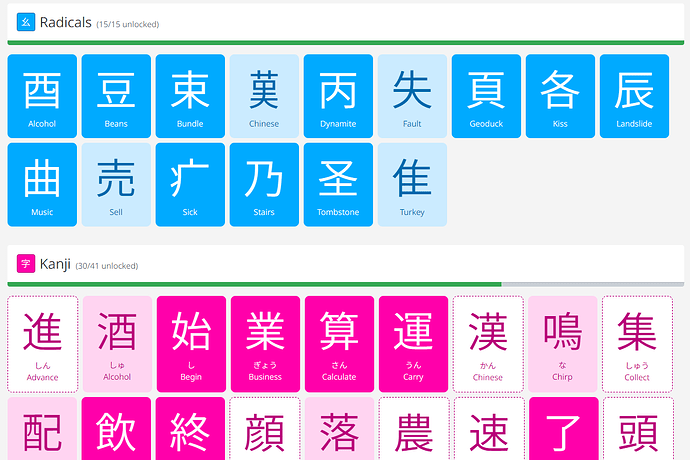Open the Beans radical tile
Screen dimensions: 690x460
pos(116,96)
